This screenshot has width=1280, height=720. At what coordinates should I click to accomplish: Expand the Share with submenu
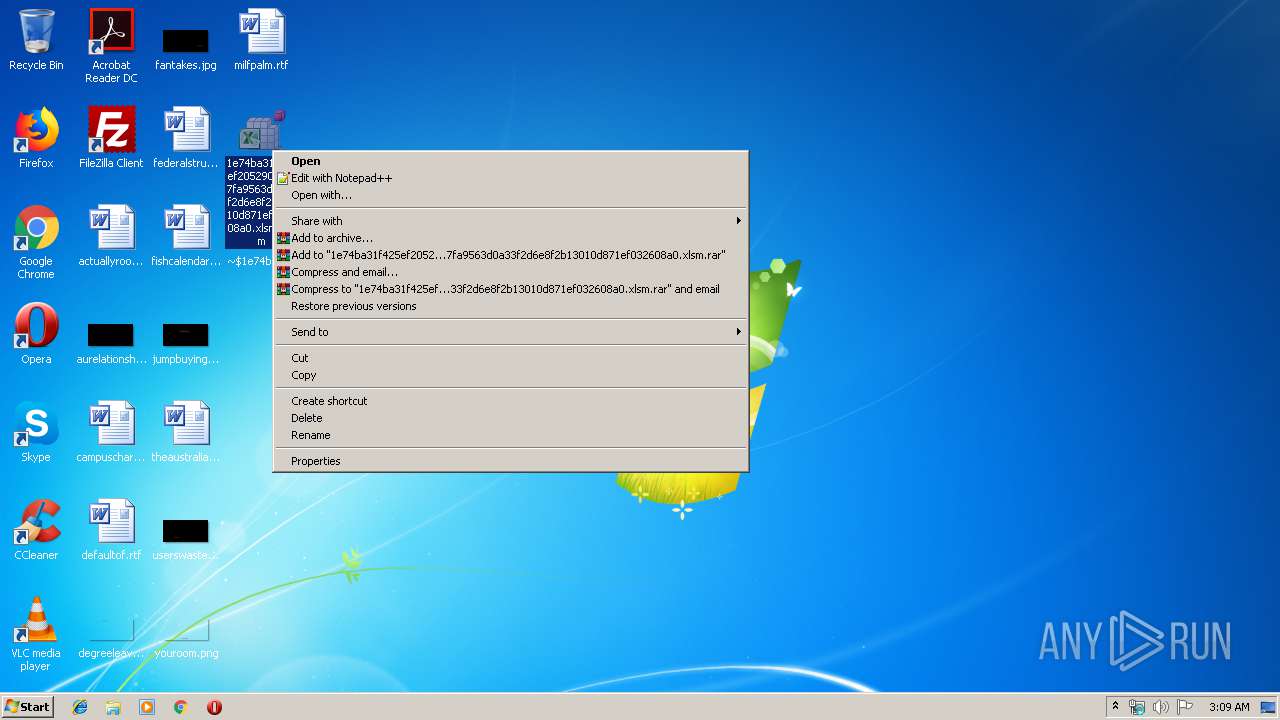pos(510,221)
